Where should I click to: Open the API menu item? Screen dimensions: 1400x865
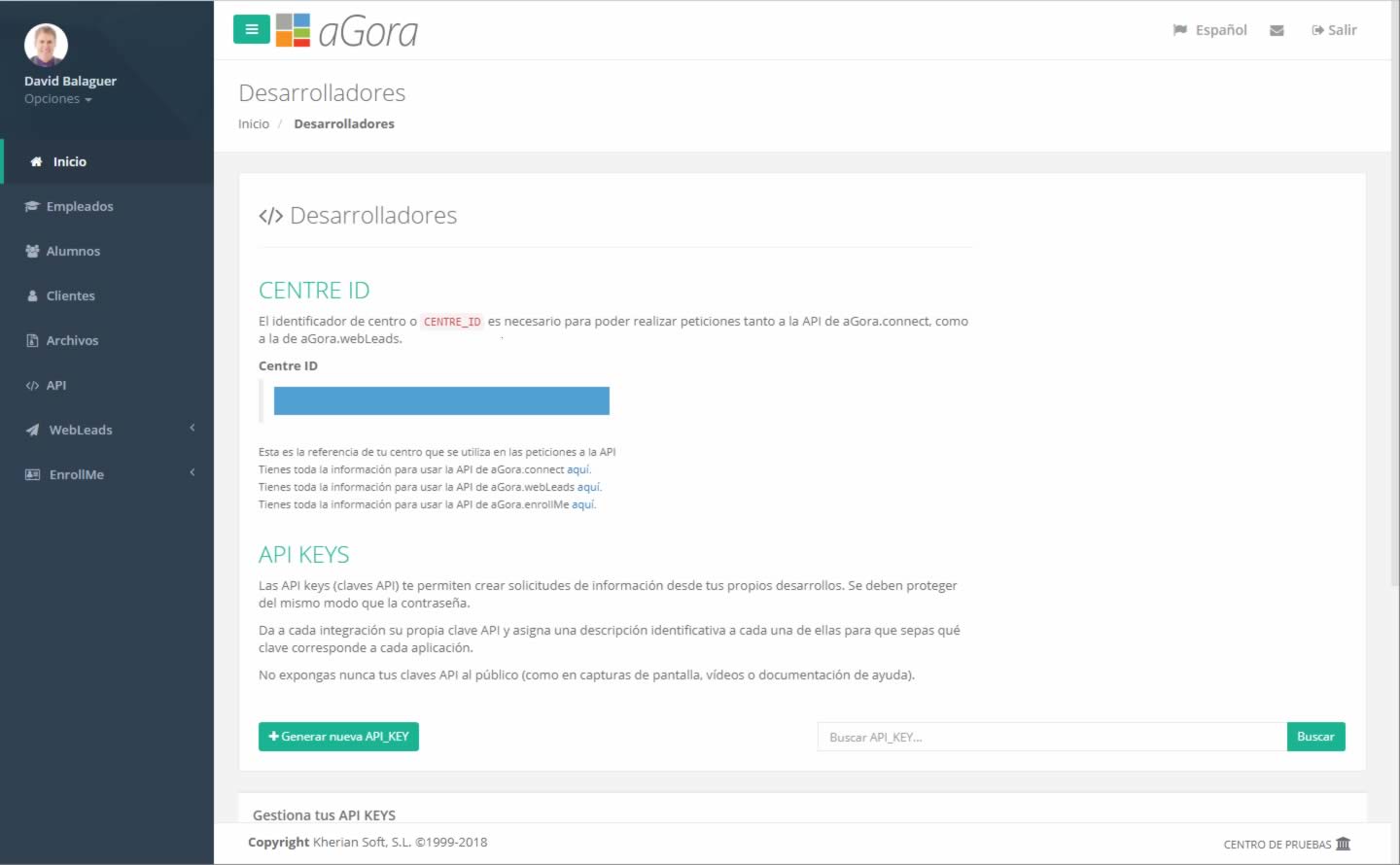pyautogui.click(x=107, y=385)
